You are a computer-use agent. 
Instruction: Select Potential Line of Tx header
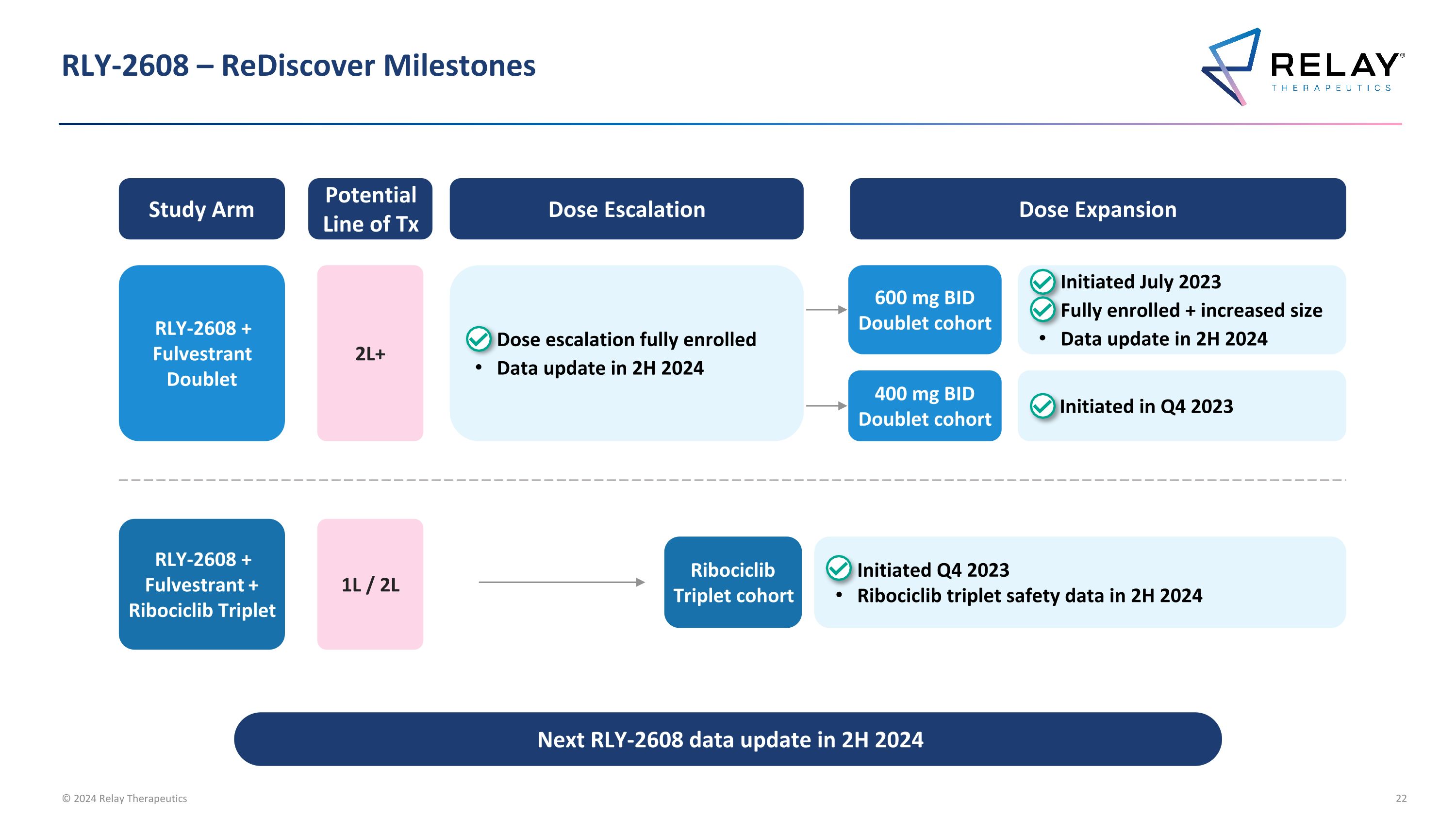click(370, 209)
